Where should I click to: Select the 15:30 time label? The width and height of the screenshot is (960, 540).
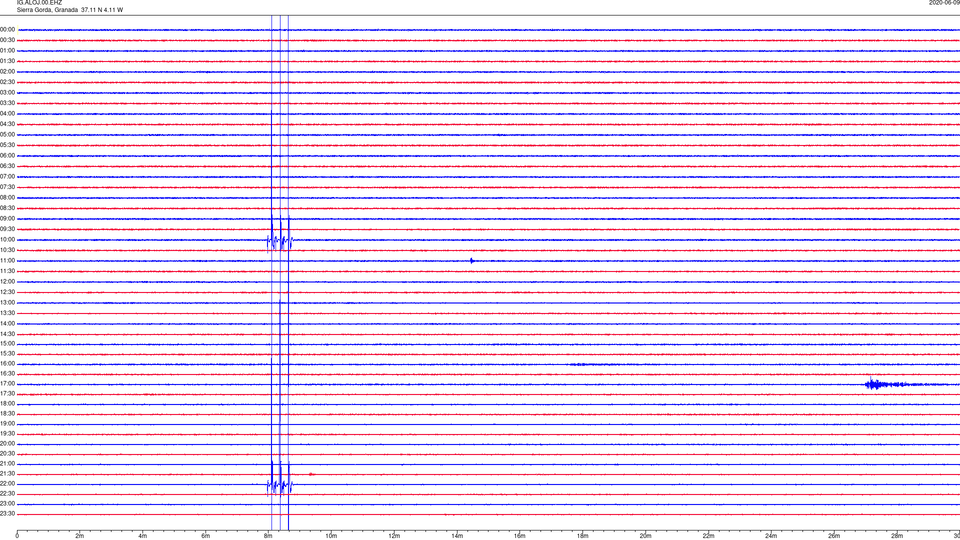tap(8, 354)
